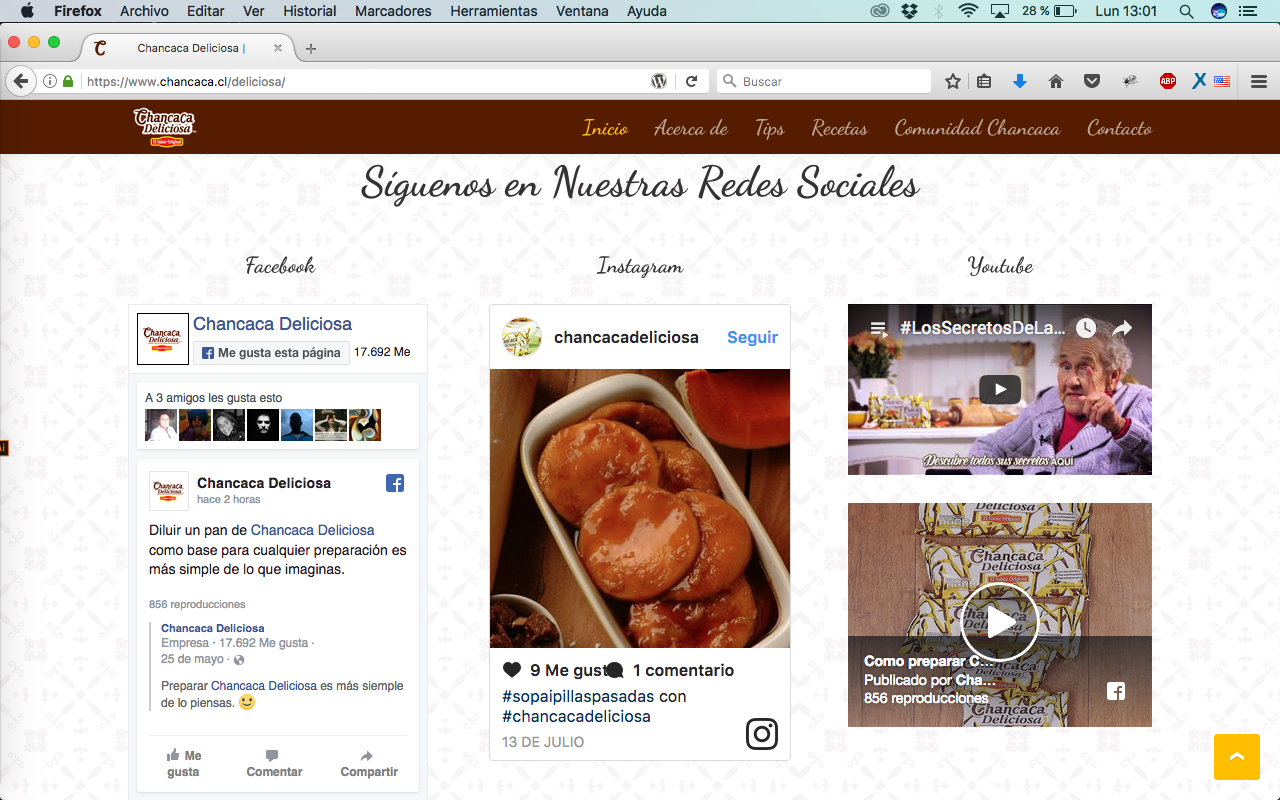Click the Buscar search field
Image resolution: width=1280 pixels, height=800 pixels.
[x=824, y=81]
